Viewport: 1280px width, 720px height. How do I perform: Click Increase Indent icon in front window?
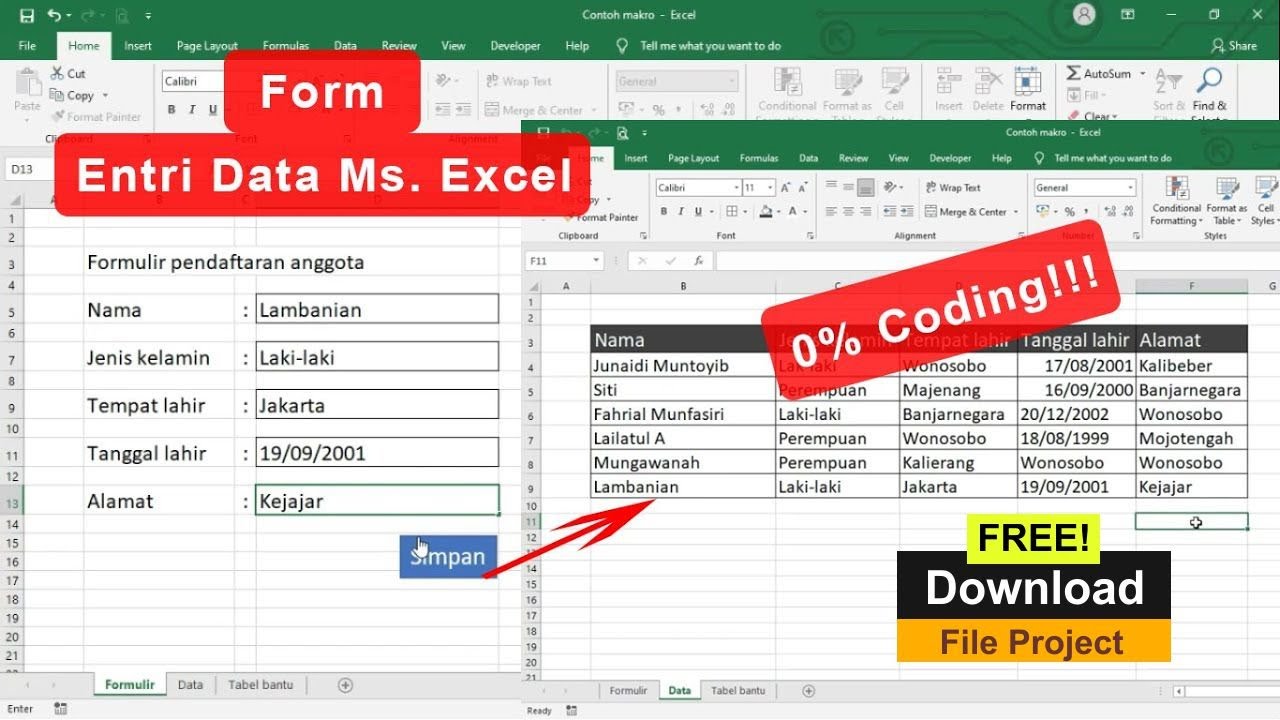click(x=905, y=212)
